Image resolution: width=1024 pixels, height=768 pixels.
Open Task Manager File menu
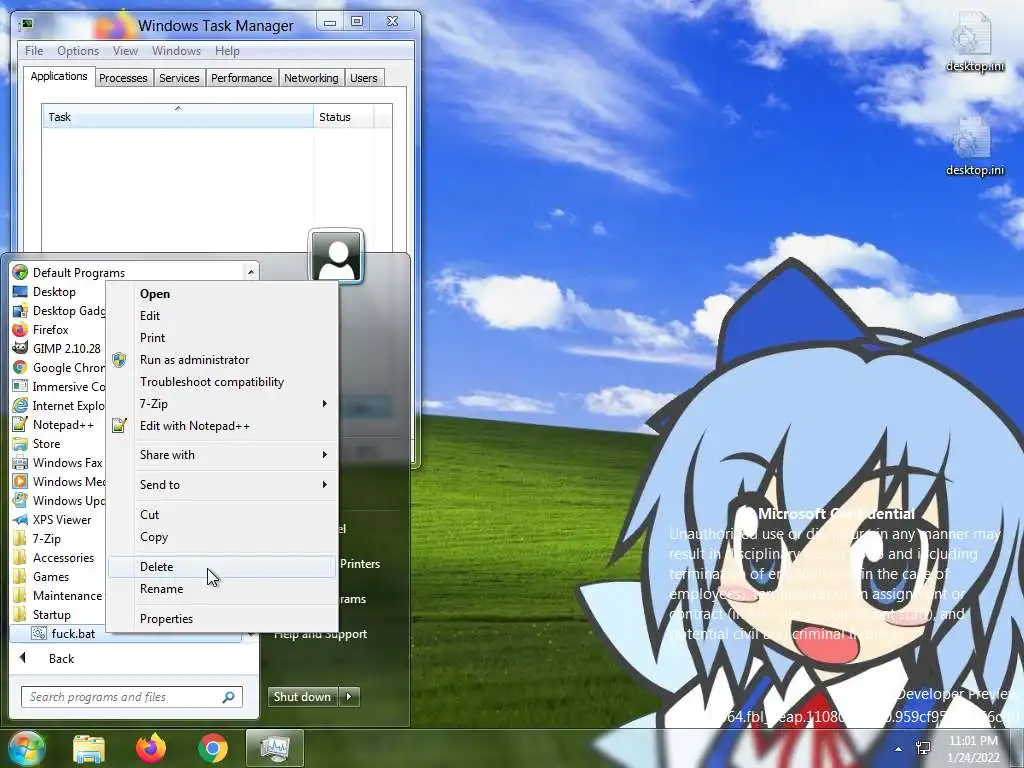tap(34, 50)
